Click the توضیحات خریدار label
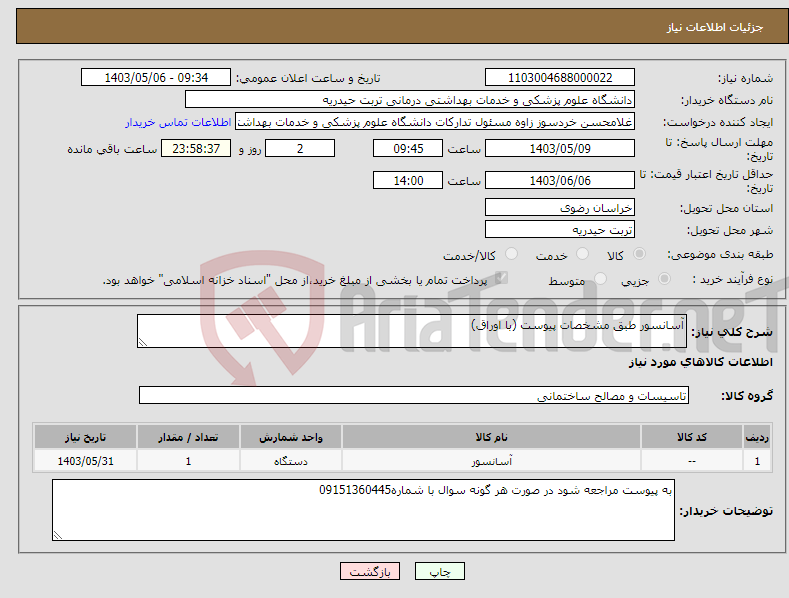This screenshot has width=789, height=598. 726,511
